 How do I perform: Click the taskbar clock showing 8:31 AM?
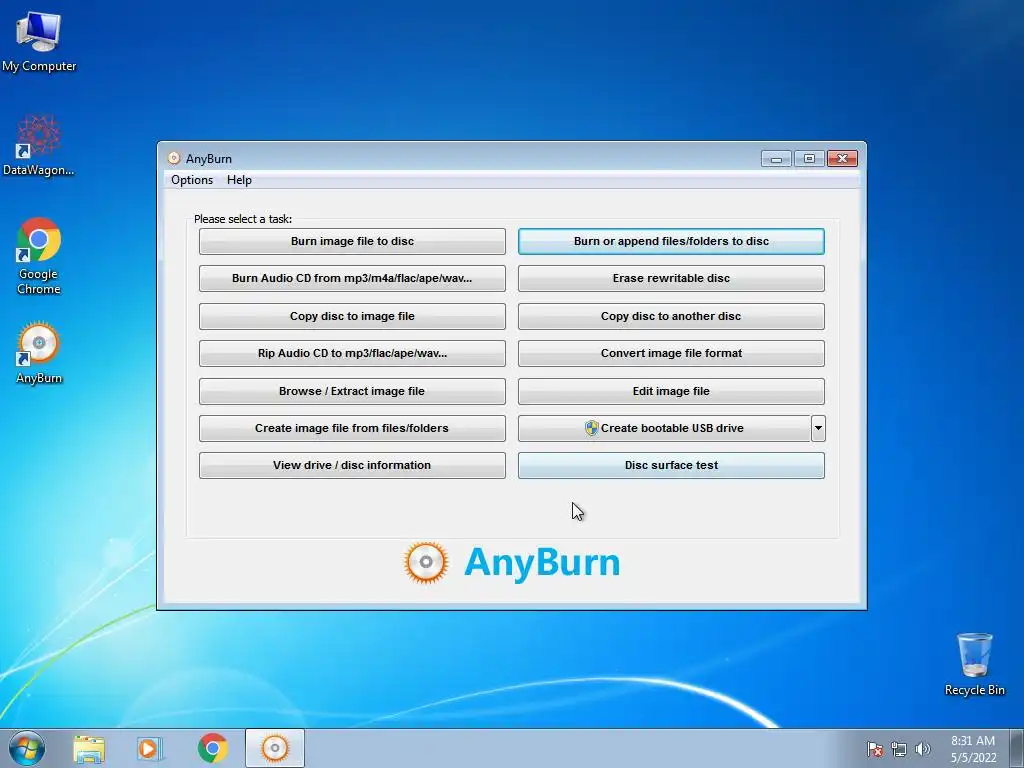973,749
